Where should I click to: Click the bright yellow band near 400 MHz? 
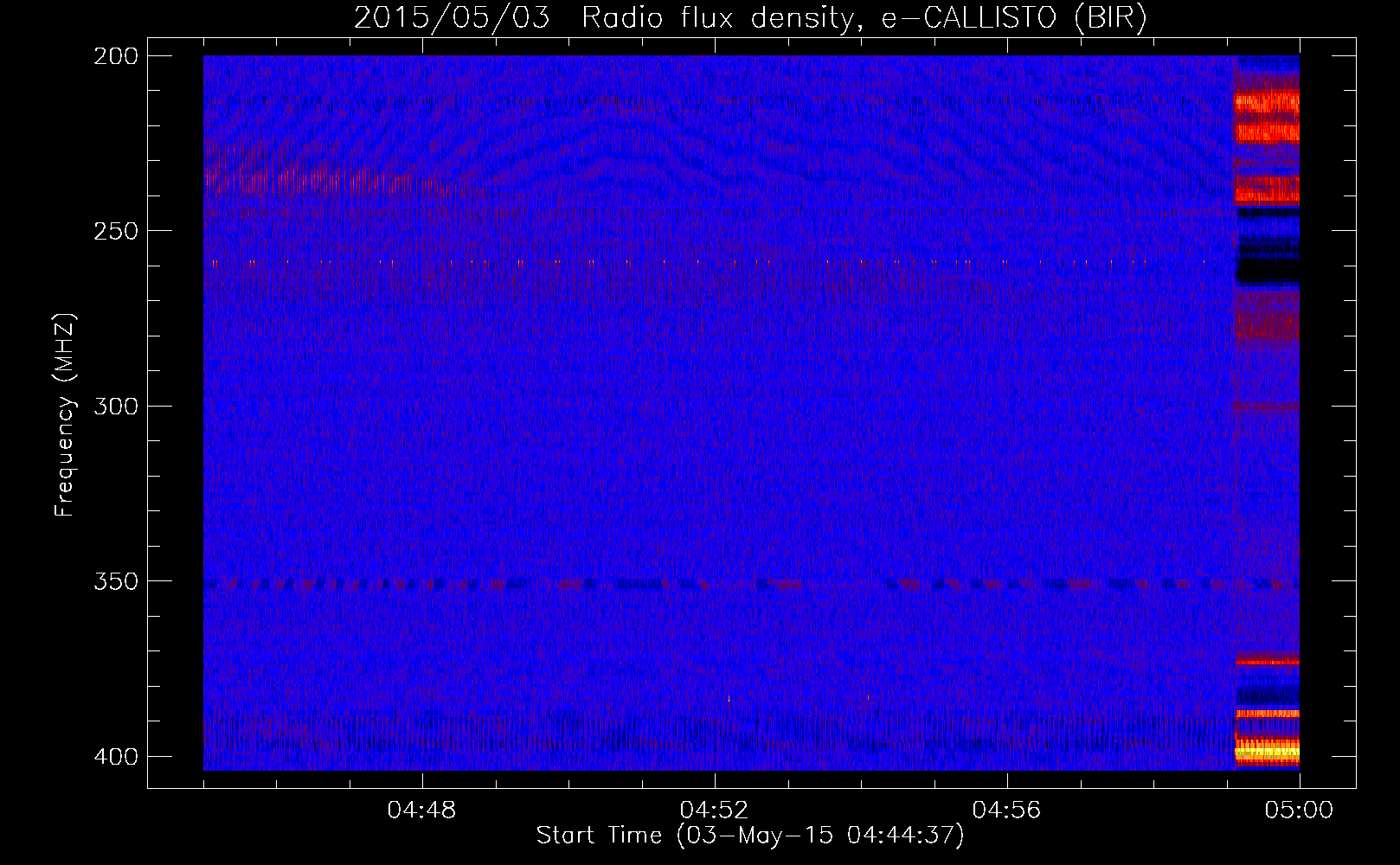[x=1267, y=753]
